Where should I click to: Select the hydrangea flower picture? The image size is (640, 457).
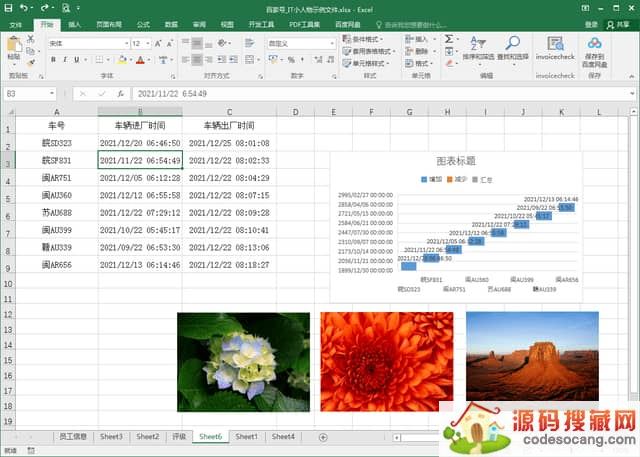point(243,361)
